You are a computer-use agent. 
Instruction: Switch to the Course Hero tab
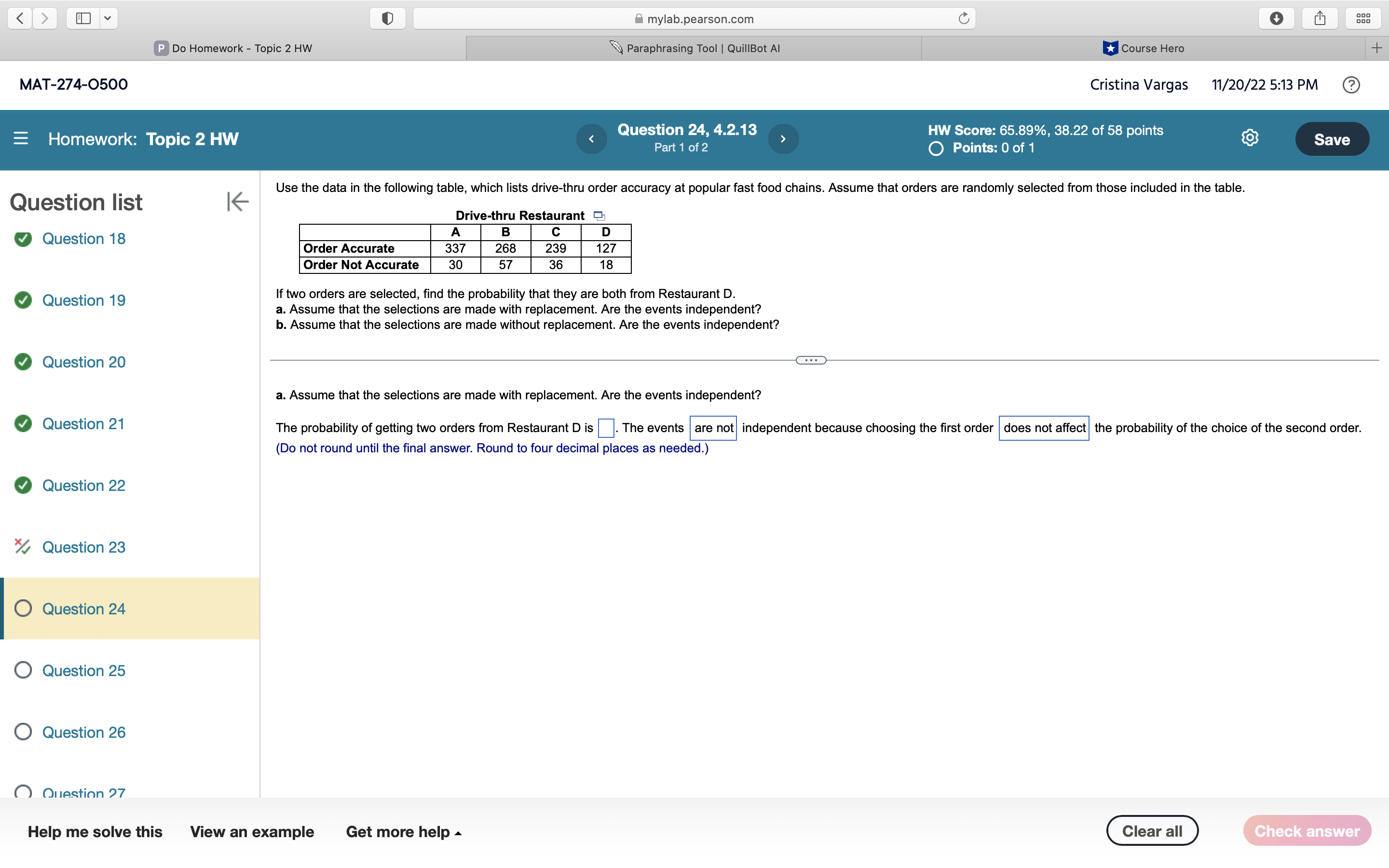point(1144,48)
